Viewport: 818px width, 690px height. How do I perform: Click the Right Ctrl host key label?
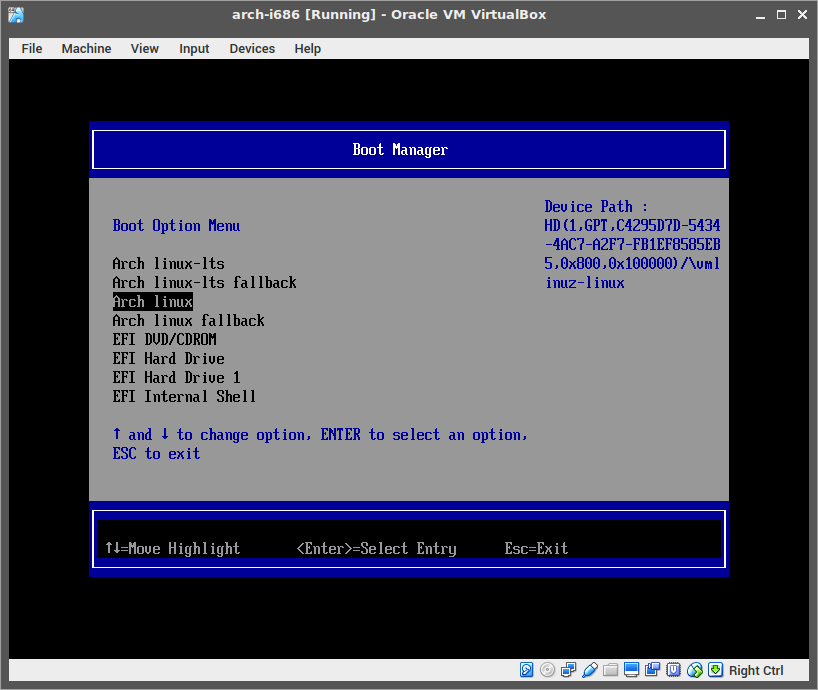click(756, 670)
